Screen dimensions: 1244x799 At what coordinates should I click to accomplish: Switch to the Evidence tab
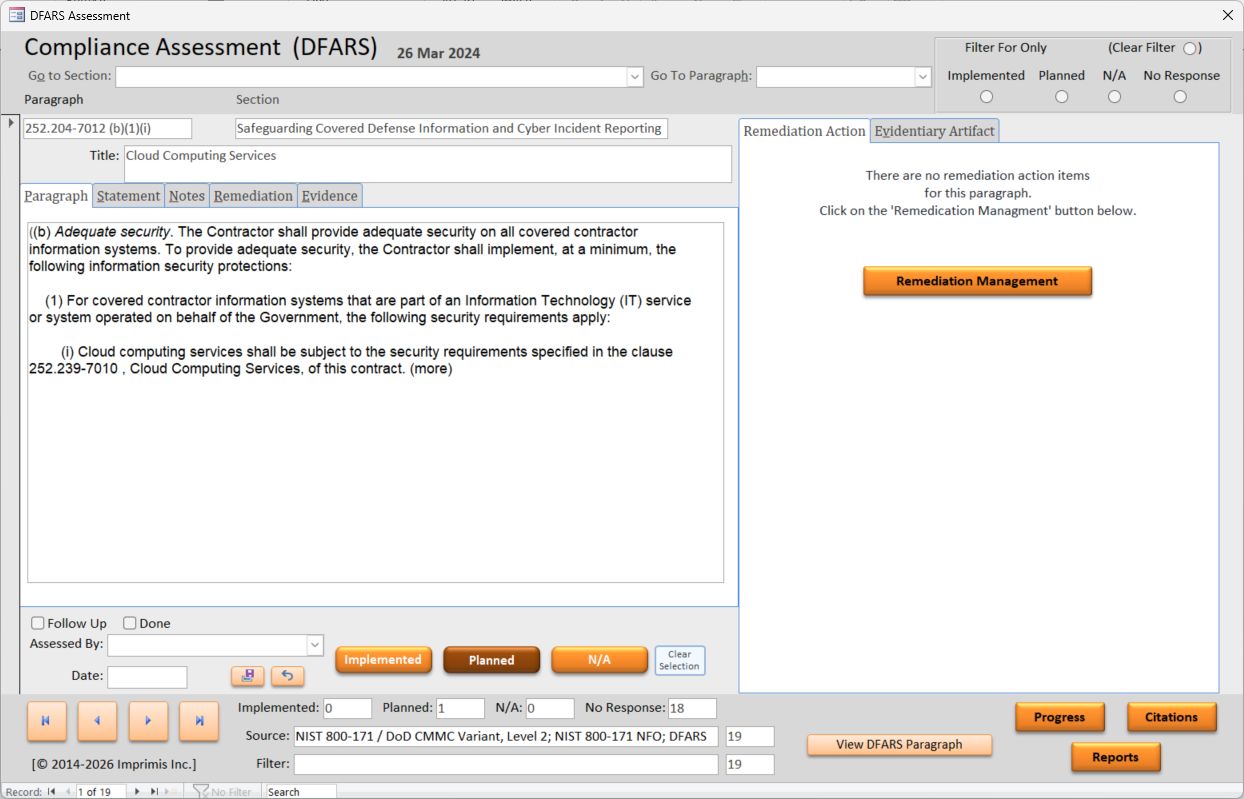(x=329, y=196)
